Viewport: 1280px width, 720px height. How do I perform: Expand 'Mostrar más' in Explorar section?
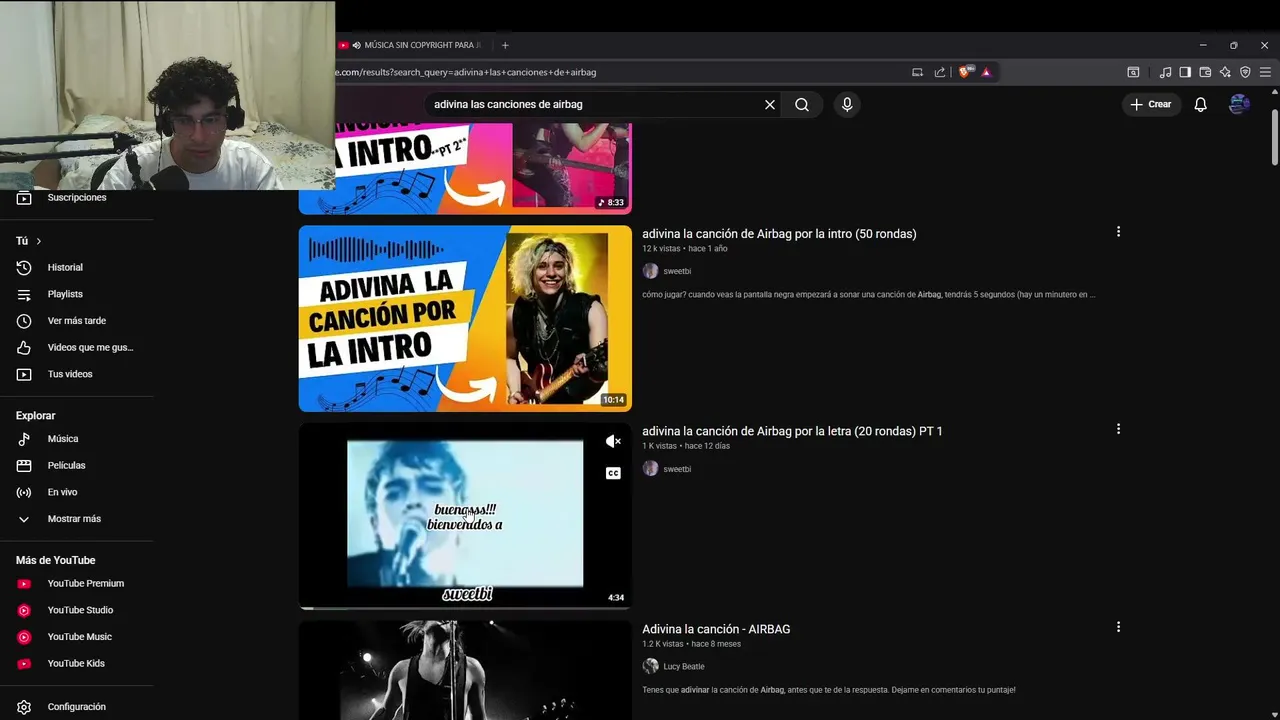[76, 519]
